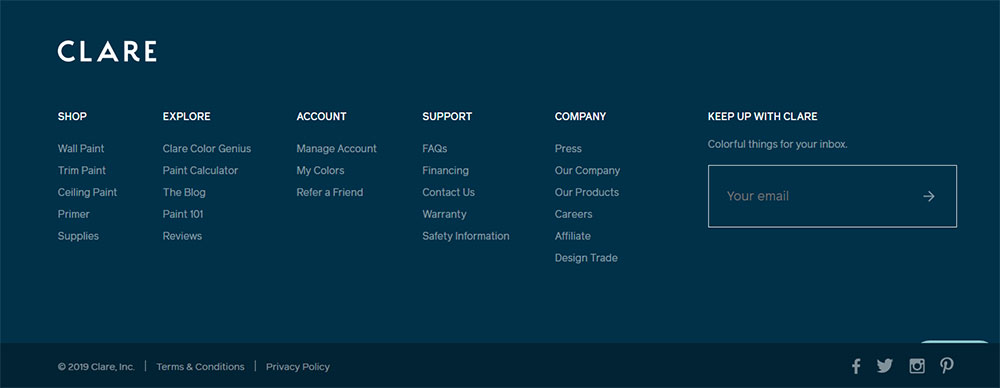Click the CLARE logo
Viewport: 1000px width, 388px height.
pos(107,51)
